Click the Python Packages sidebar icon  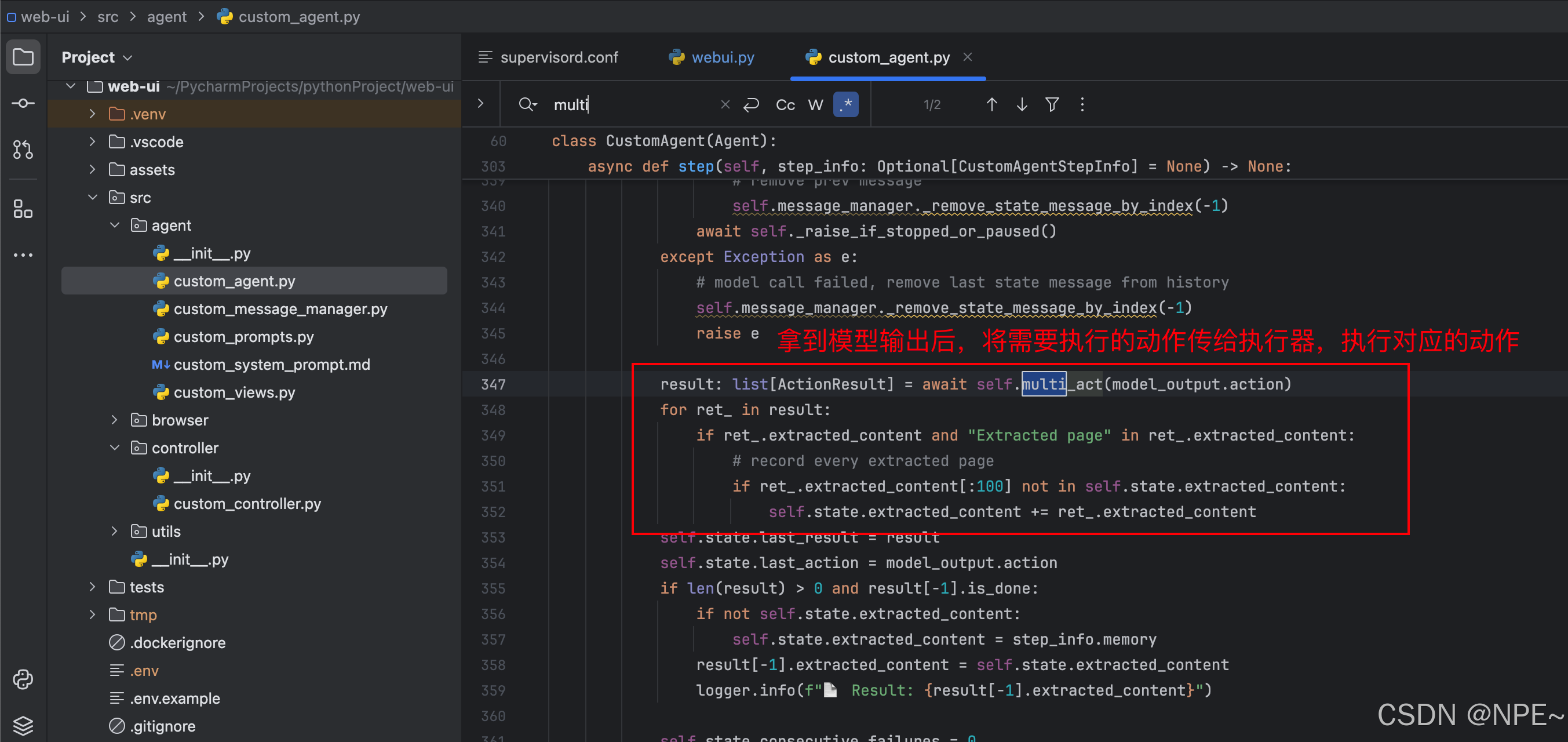click(x=23, y=679)
